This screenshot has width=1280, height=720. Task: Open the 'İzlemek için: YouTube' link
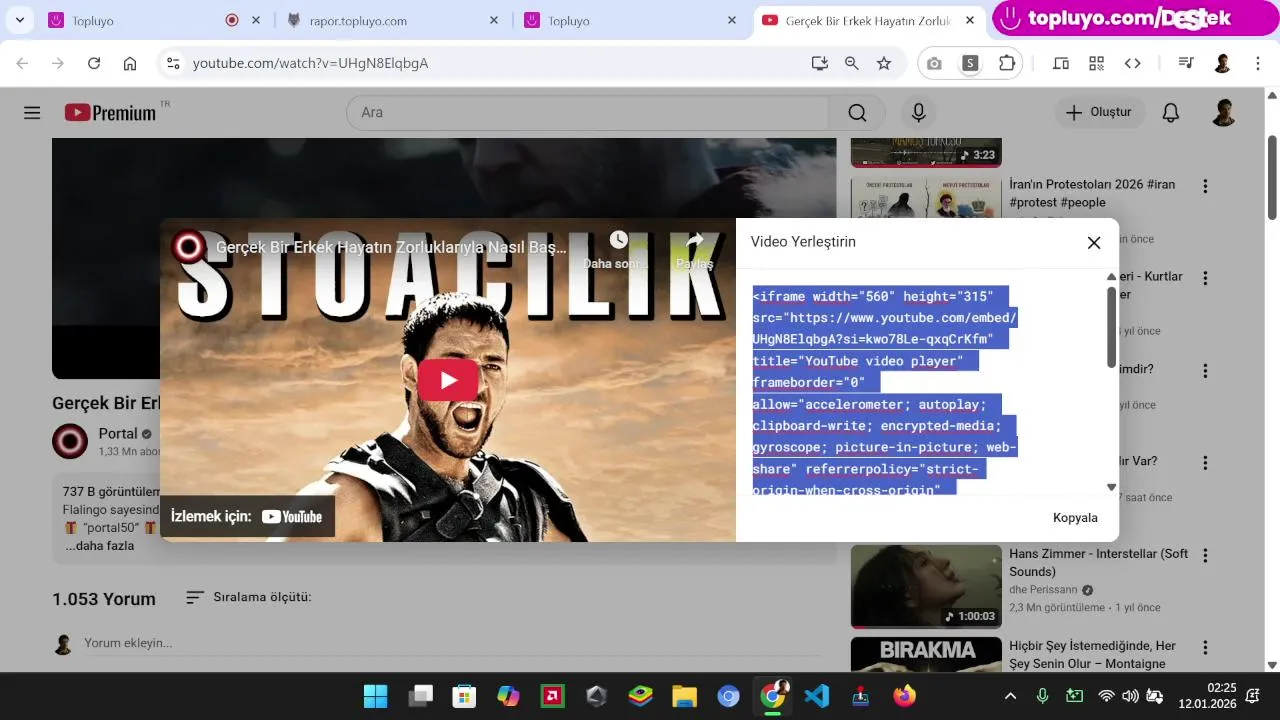(x=247, y=517)
